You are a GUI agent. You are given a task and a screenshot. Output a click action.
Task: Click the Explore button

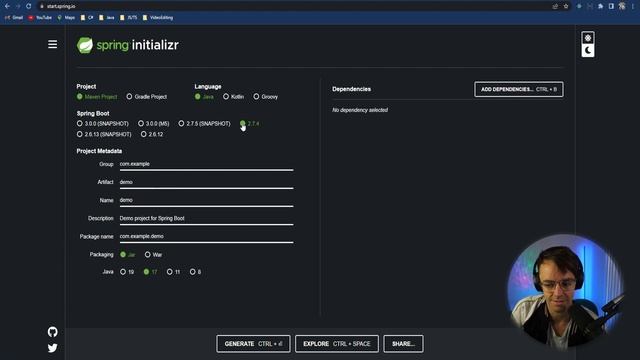click(x=337, y=344)
